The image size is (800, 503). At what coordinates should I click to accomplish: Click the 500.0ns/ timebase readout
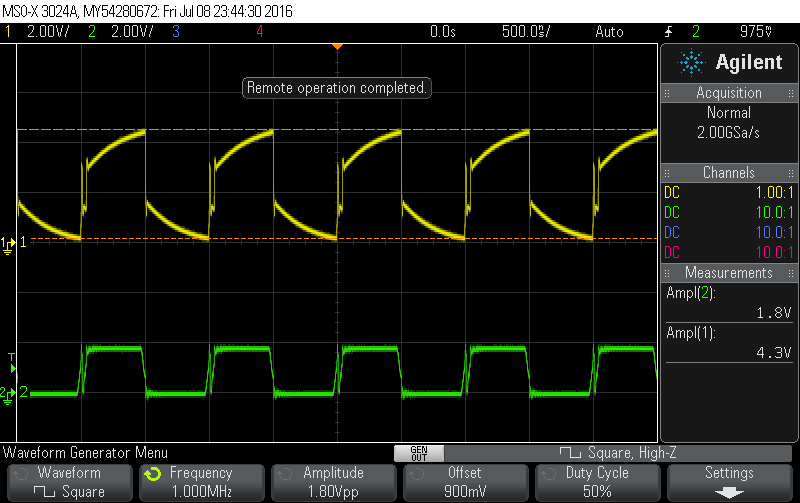click(525, 32)
